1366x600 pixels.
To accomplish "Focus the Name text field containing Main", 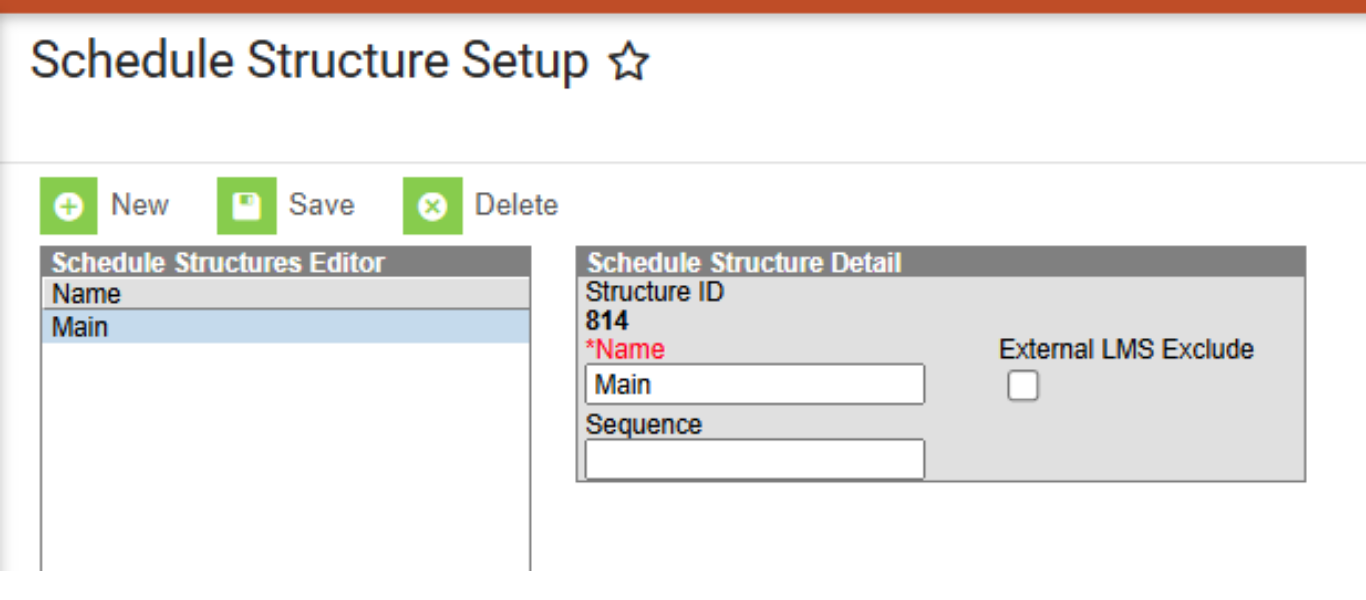I will click(755, 384).
